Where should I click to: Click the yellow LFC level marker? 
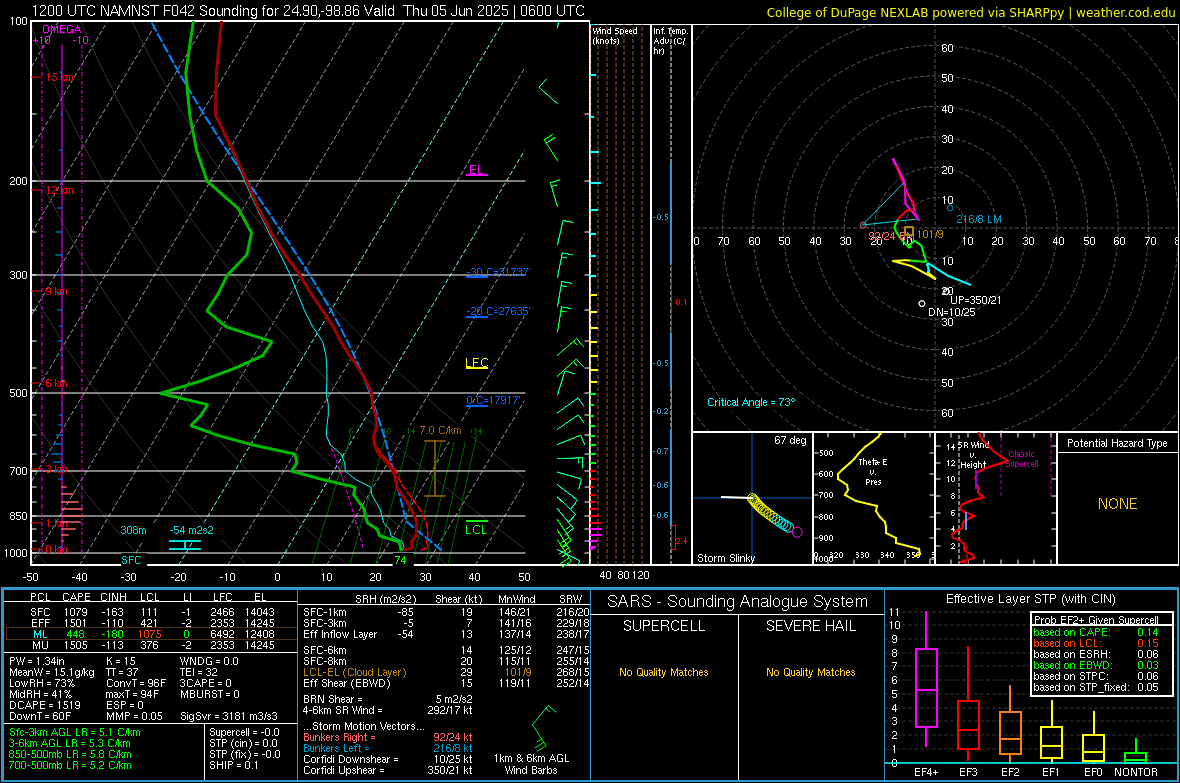click(x=476, y=364)
